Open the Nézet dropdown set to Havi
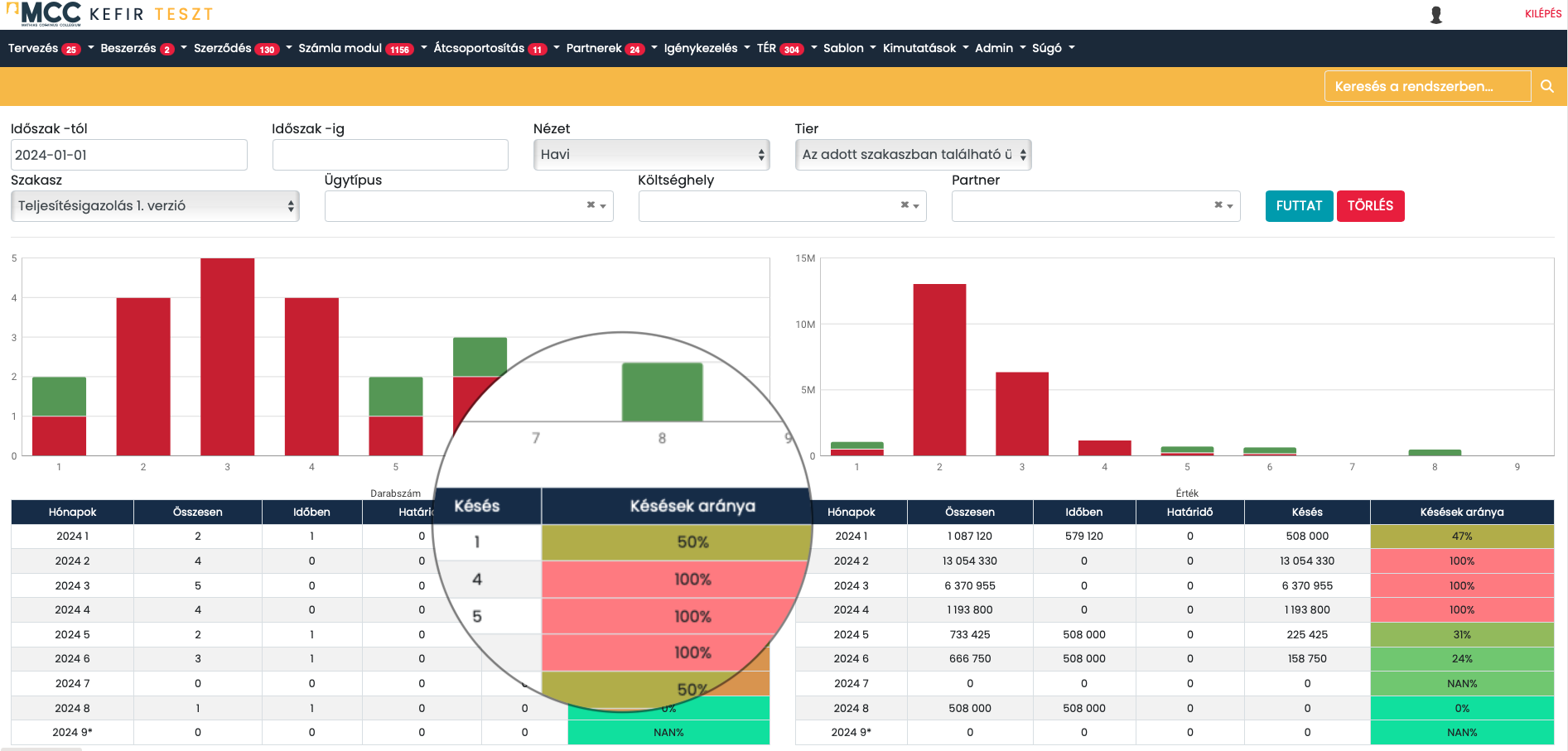The height and width of the screenshot is (751, 1568). (652, 155)
